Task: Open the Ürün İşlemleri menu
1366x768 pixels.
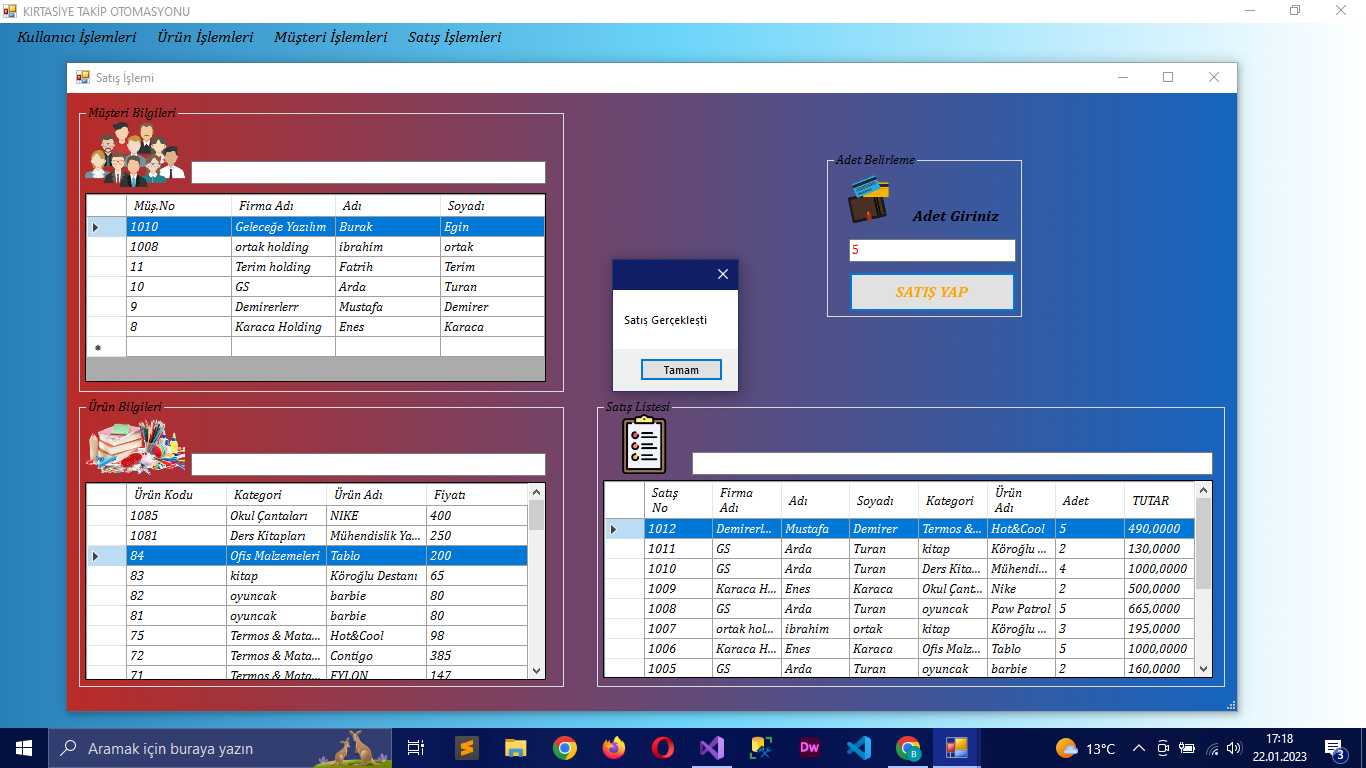Action: (x=205, y=37)
